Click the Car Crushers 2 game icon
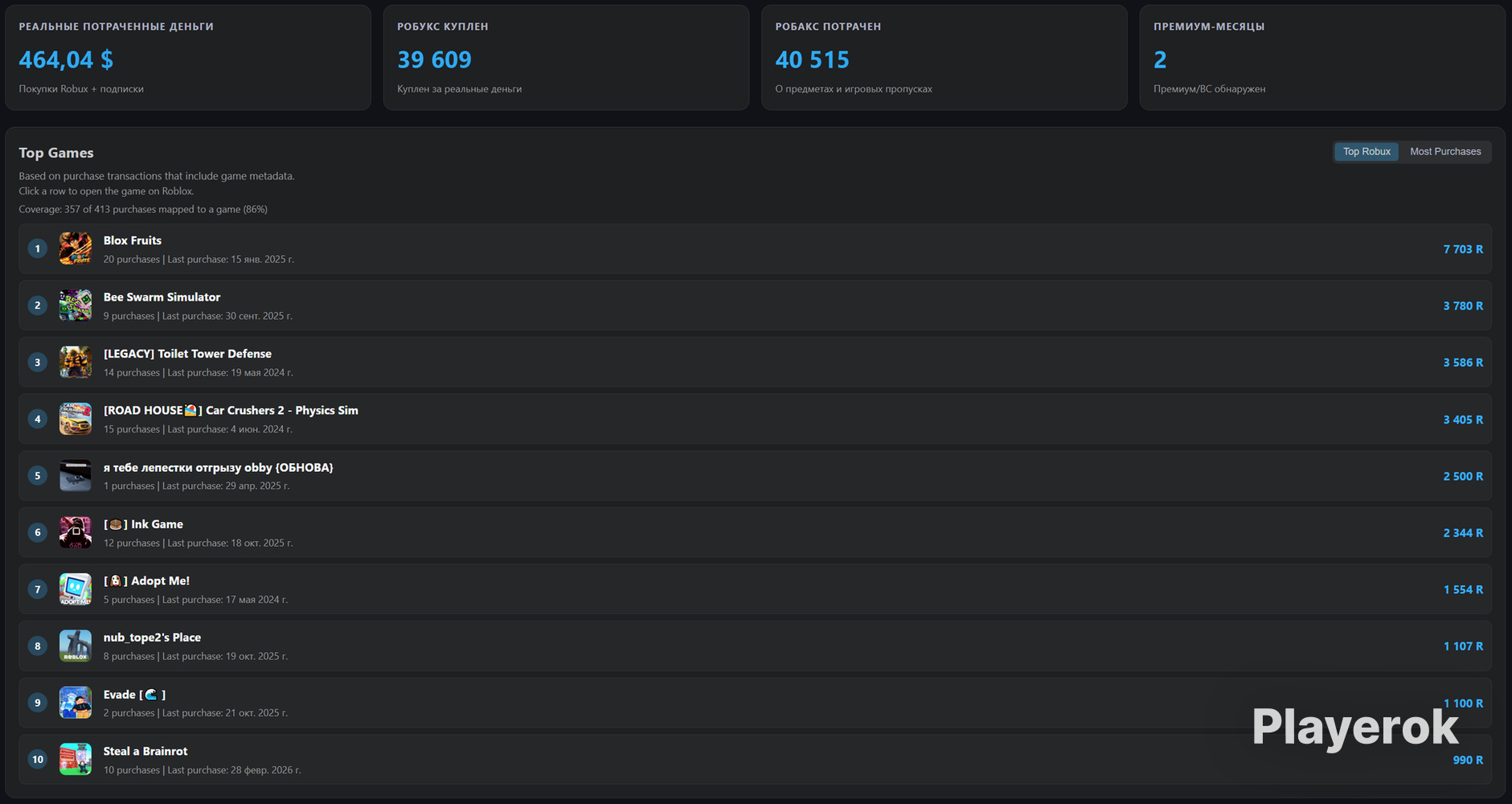The width and height of the screenshot is (1512, 804). click(x=76, y=419)
